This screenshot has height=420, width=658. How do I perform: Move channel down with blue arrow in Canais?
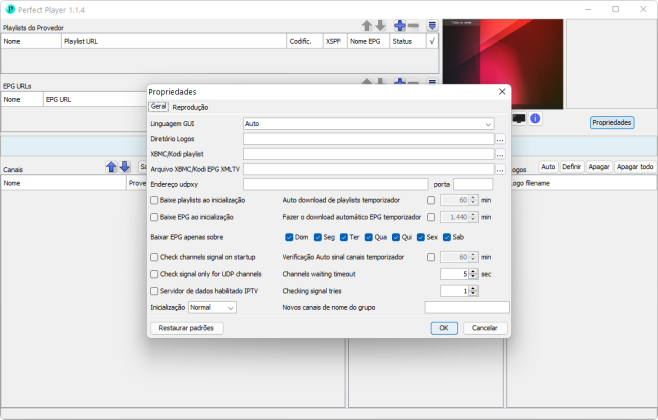pyautogui.click(x=125, y=167)
